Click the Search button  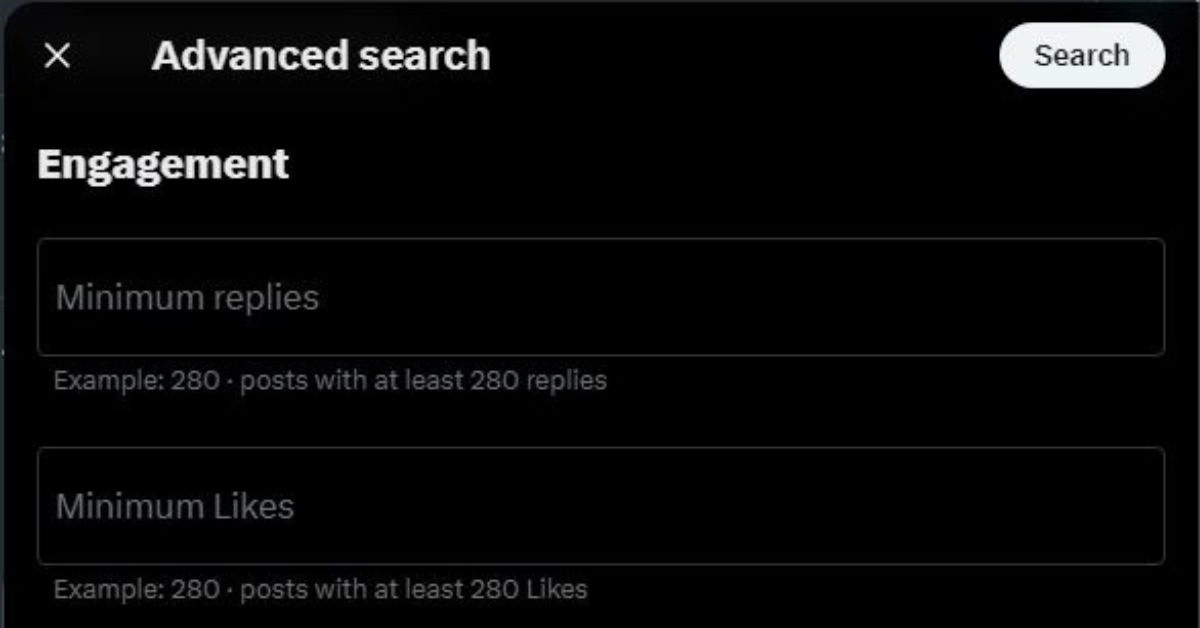click(1081, 56)
